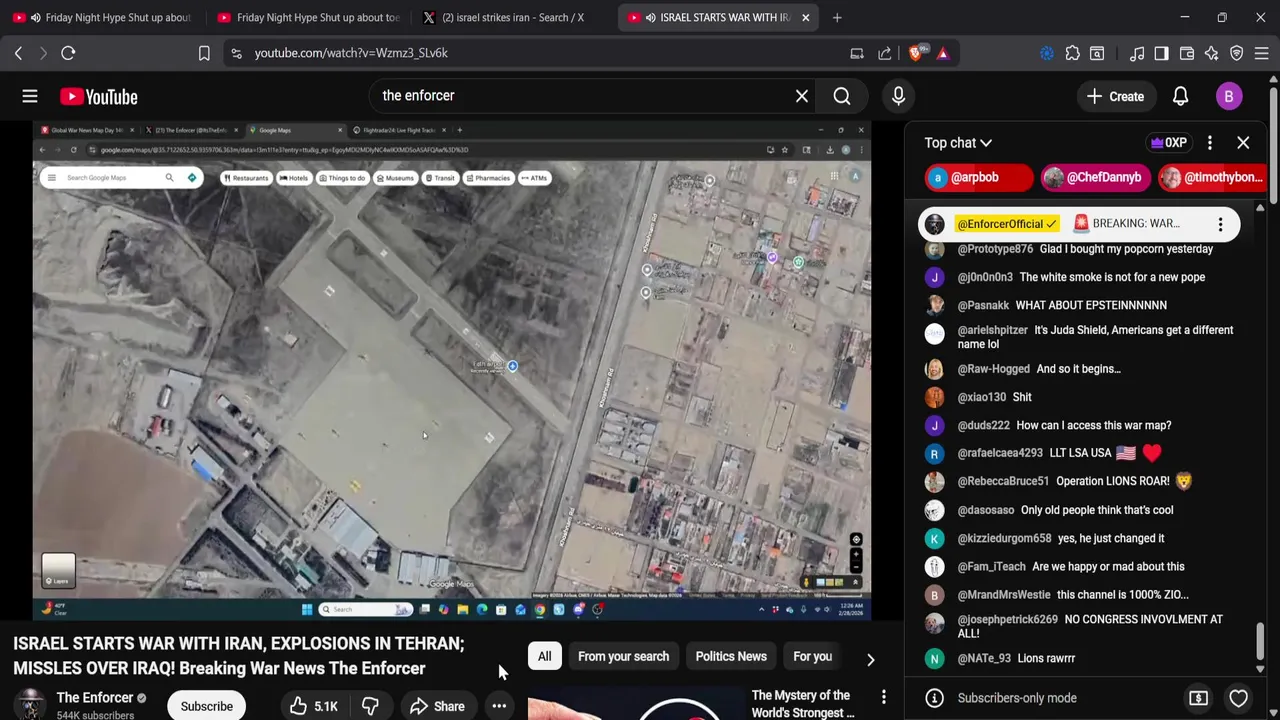The width and height of the screenshot is (1280, 720).
Task: Click Brave Shields lion icon
Action: [x=915, y=53]
